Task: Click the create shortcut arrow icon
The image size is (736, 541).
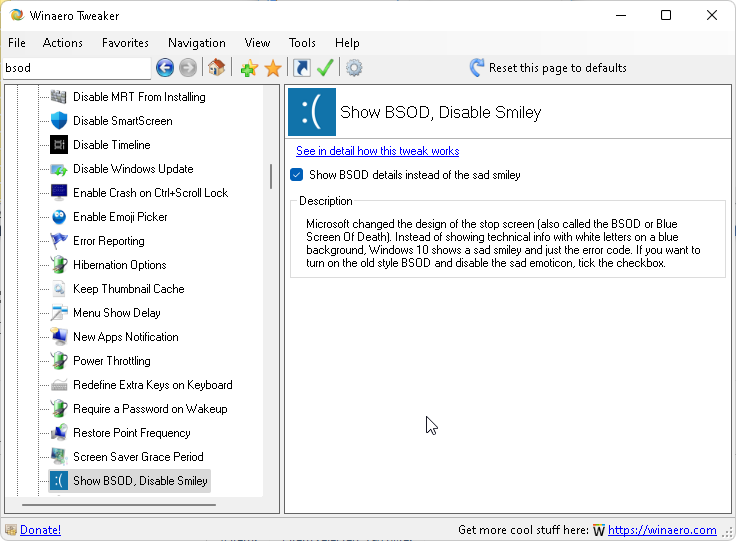Action: pyautogui.click(x=301, y=68)
